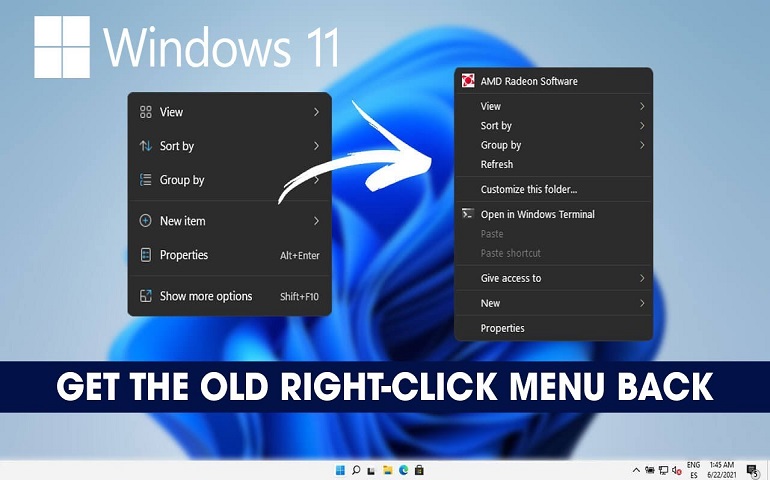Screen dimensions: 770x480
Task: Open the Start menu from the taskbar
Action: point(340,470)
